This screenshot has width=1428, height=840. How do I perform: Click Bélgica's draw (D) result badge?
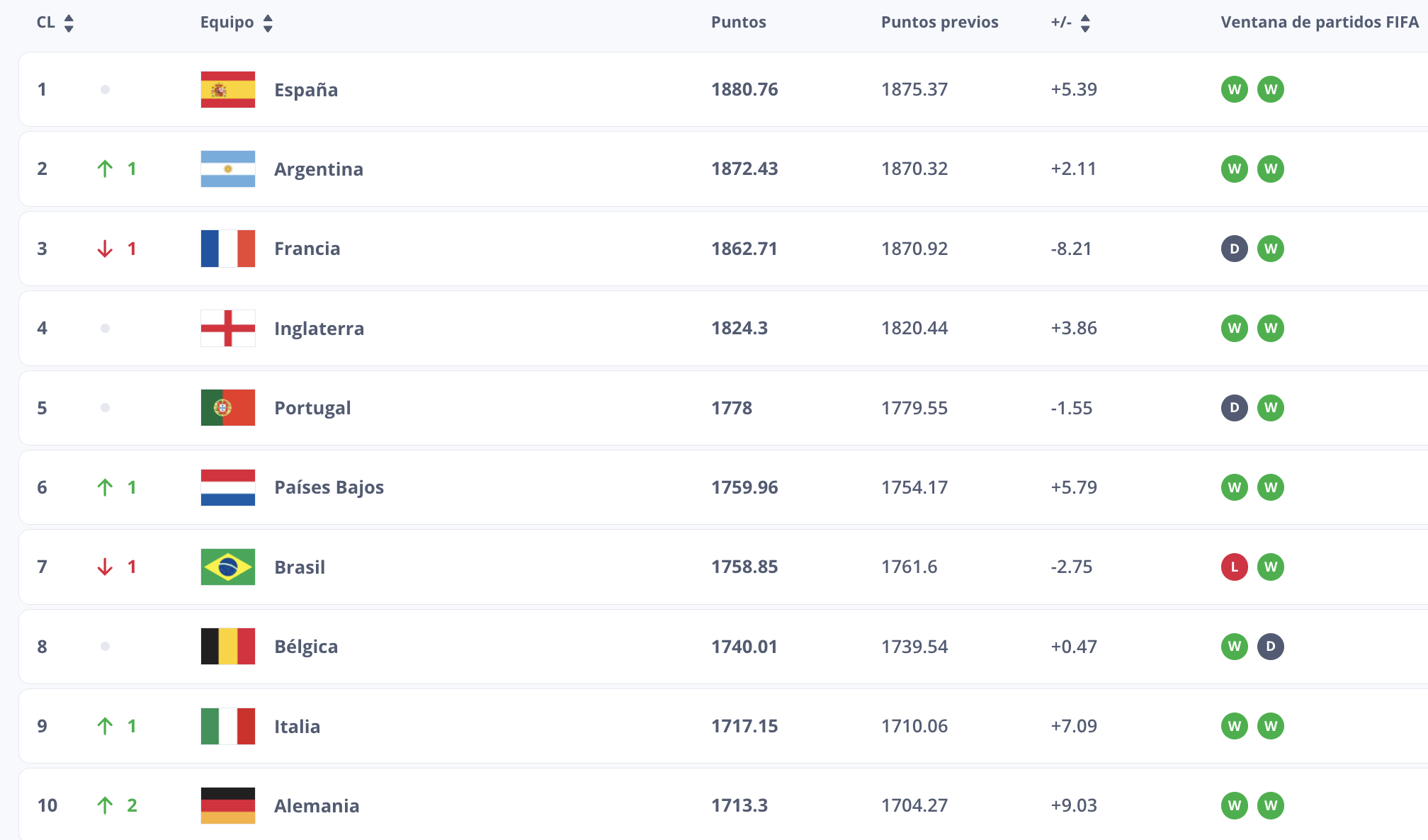click(x=1270, y=647)
